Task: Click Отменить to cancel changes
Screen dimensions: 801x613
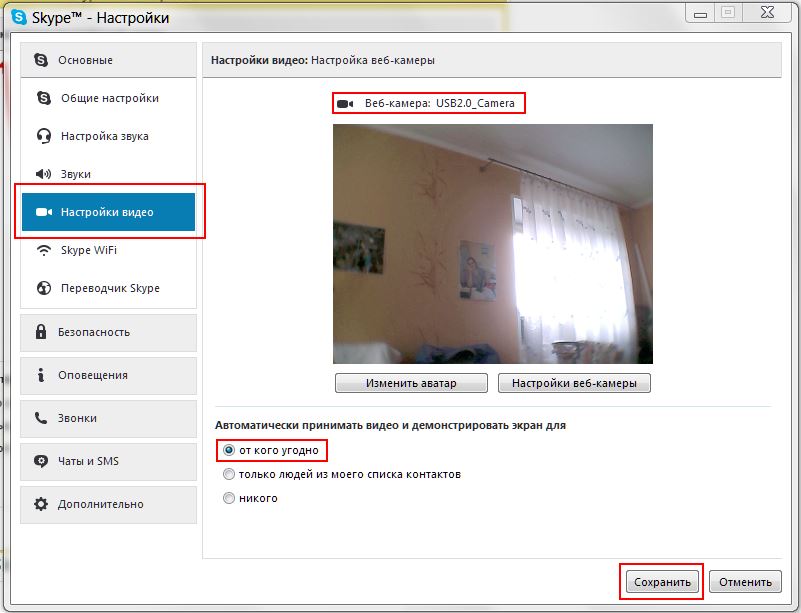Action: click(745, 582)
